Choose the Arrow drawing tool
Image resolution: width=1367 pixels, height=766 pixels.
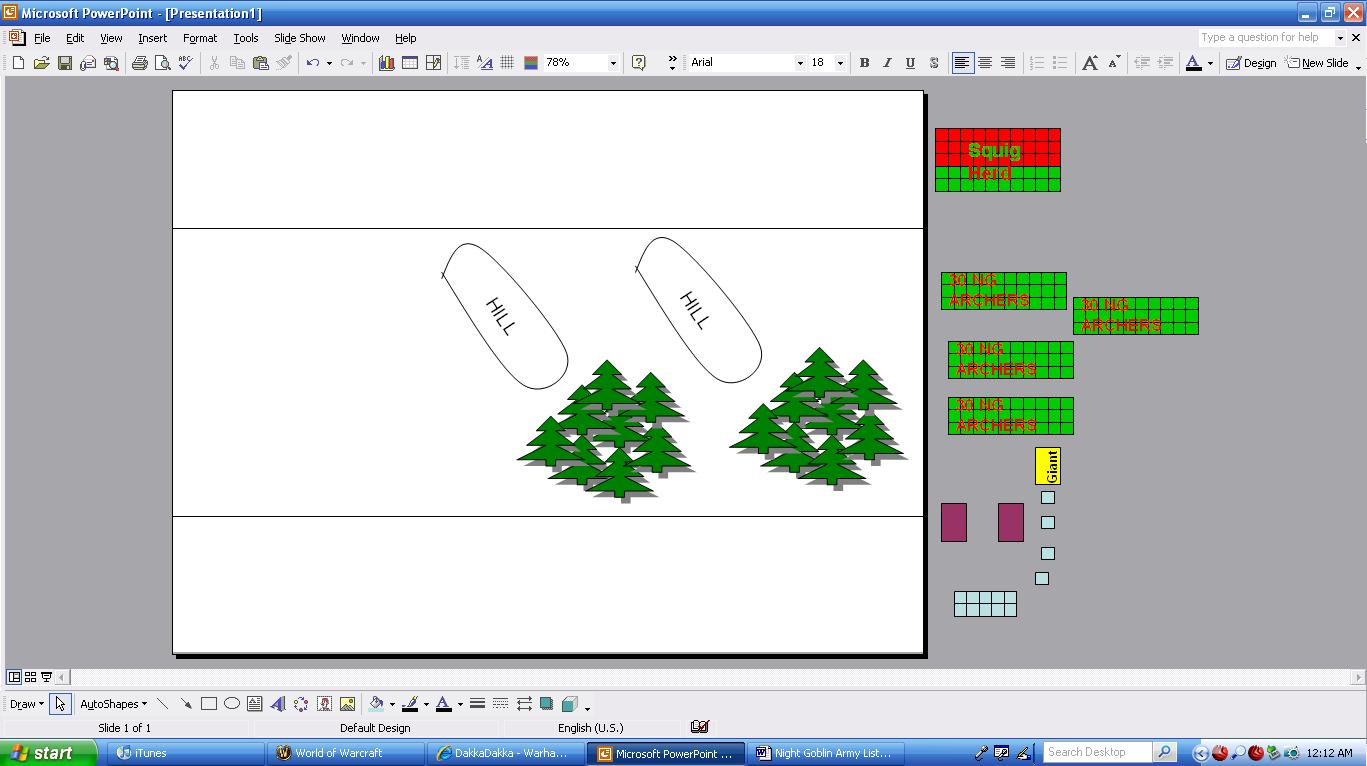(186, 704)
